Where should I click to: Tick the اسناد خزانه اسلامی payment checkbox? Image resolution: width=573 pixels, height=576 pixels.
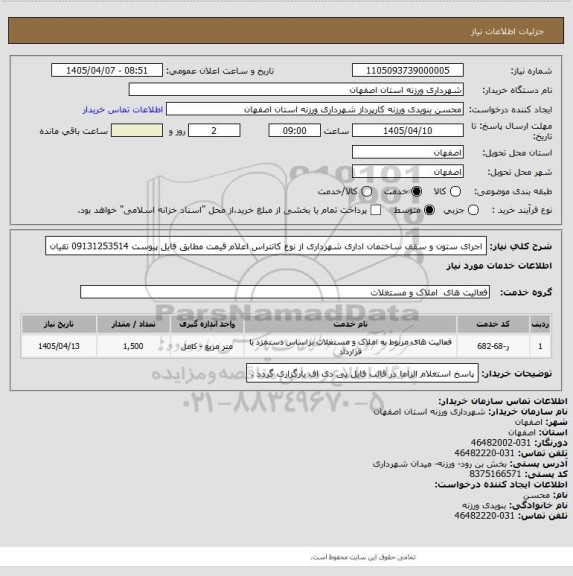(x=375, y=210)
